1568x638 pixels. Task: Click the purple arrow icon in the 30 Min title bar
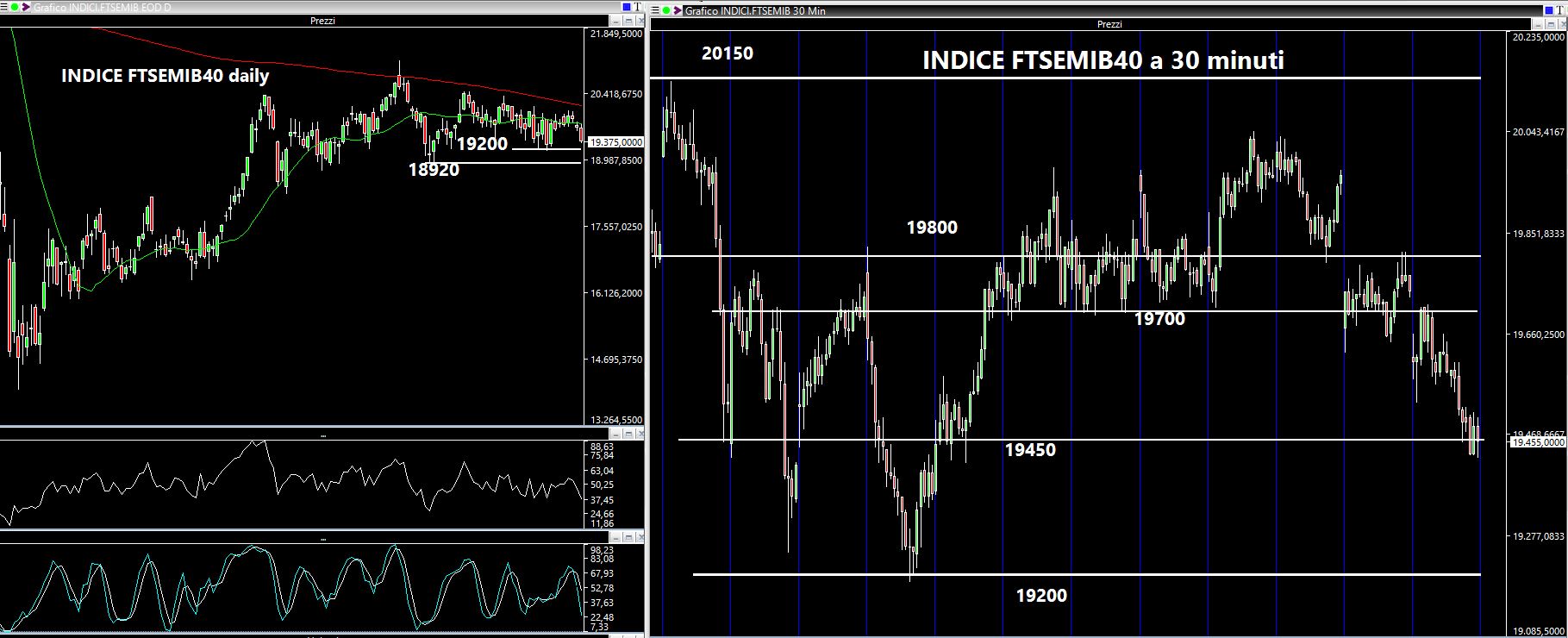point(677,10)
